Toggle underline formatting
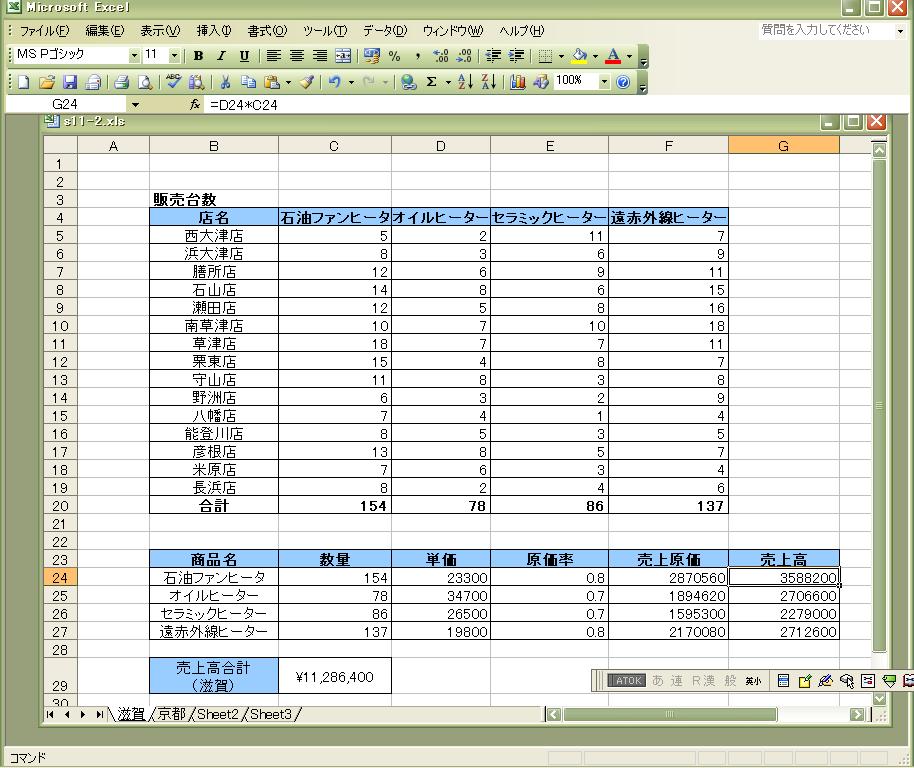Image resolution: width=914 pixels, height=768 pixels. pyautogui.click(x=244, y=56)
